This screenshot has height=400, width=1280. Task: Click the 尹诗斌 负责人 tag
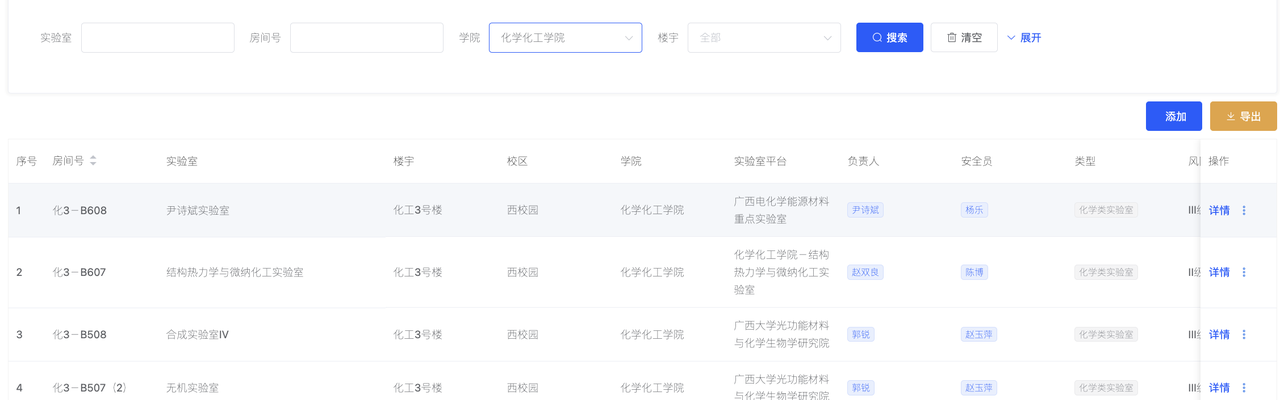coord(865,210)
